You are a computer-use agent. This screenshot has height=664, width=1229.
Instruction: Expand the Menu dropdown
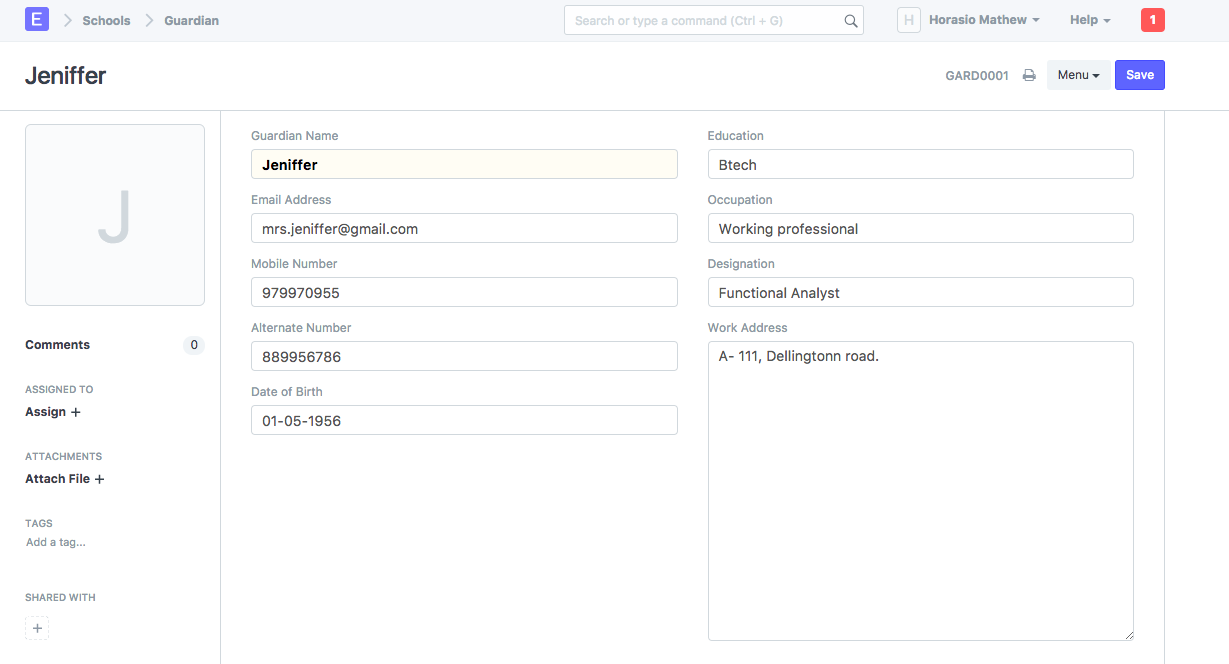[x=1078, y=75]
